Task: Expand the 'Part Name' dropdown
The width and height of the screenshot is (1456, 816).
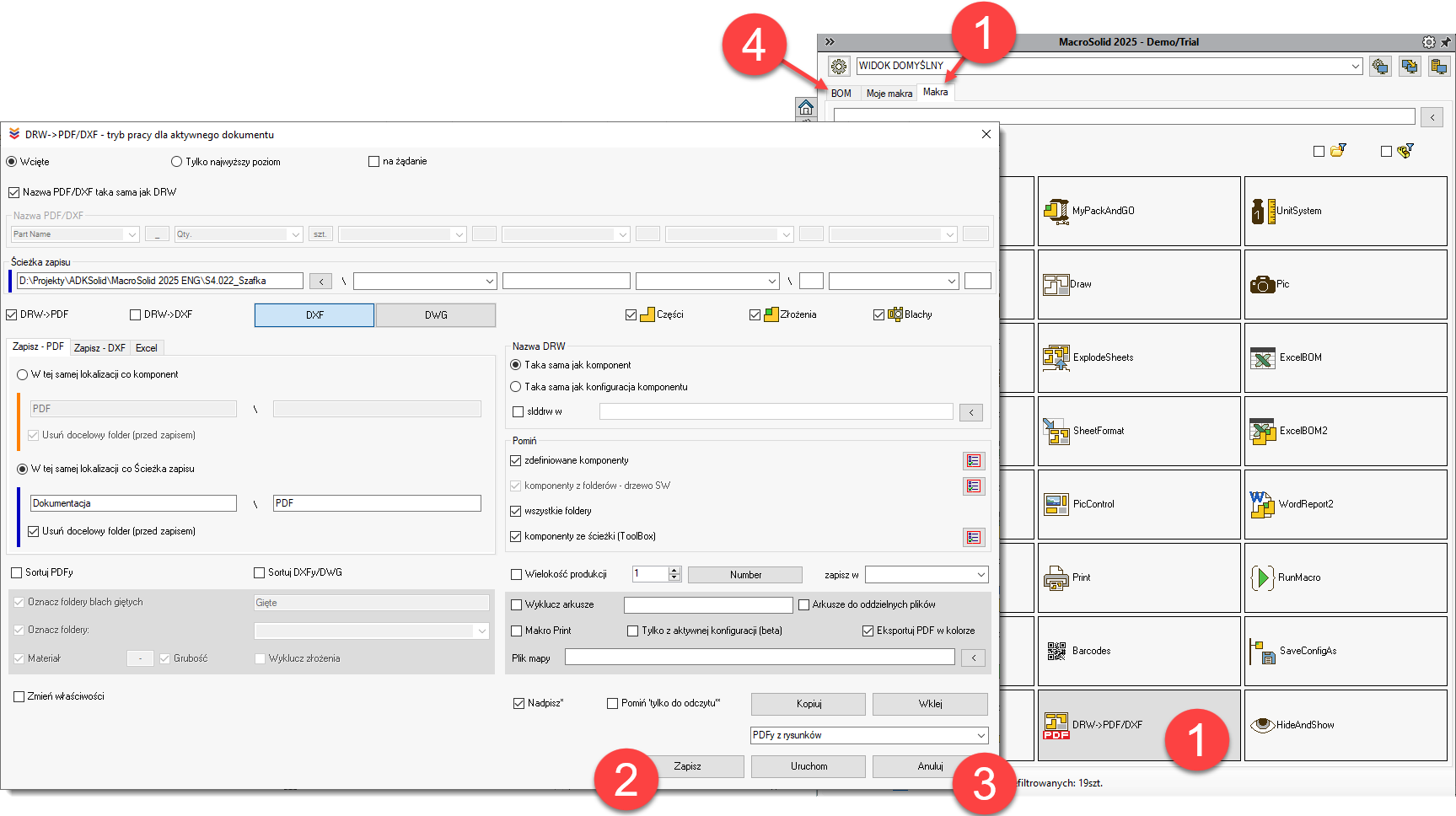Action: (74, 234)
